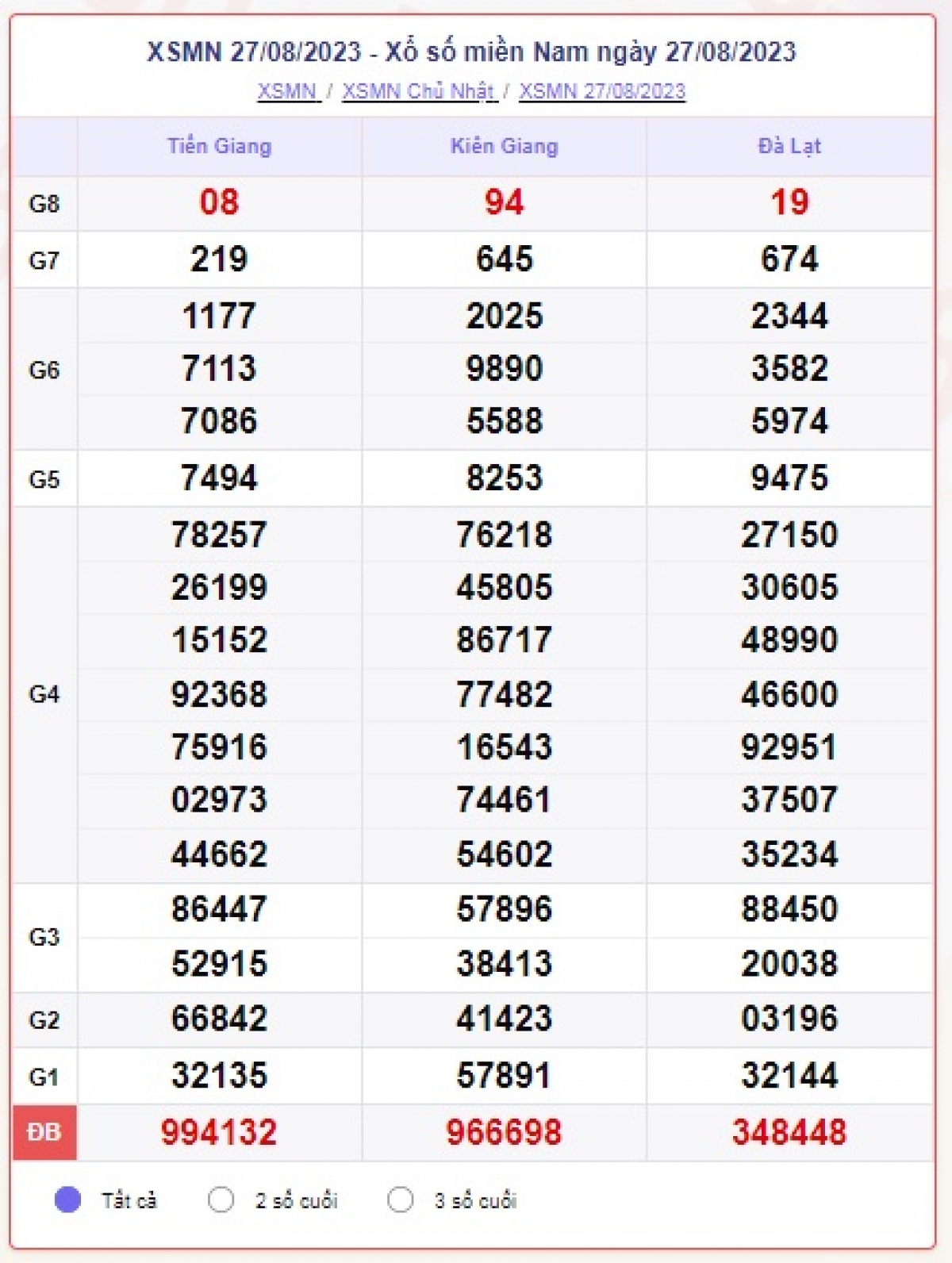Click G5 number 8253
Image resolution: width=952 pixels, height=1263 pixels.
pos(505,478)
